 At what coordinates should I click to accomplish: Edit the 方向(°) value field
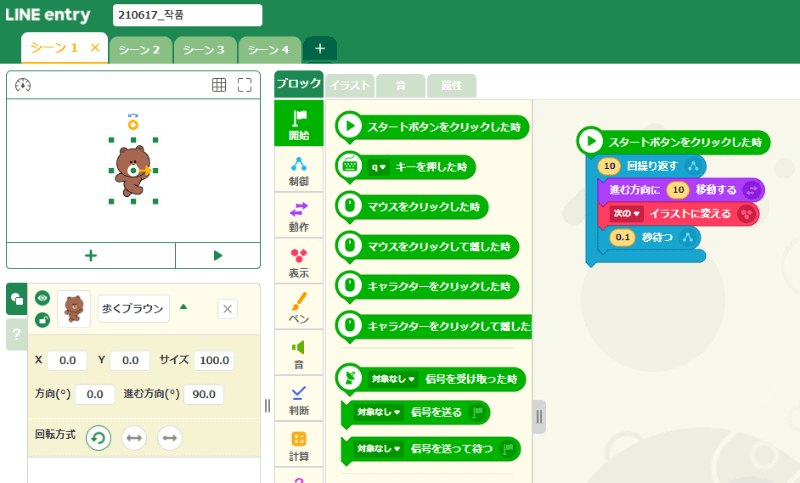[x=95, y=394]
